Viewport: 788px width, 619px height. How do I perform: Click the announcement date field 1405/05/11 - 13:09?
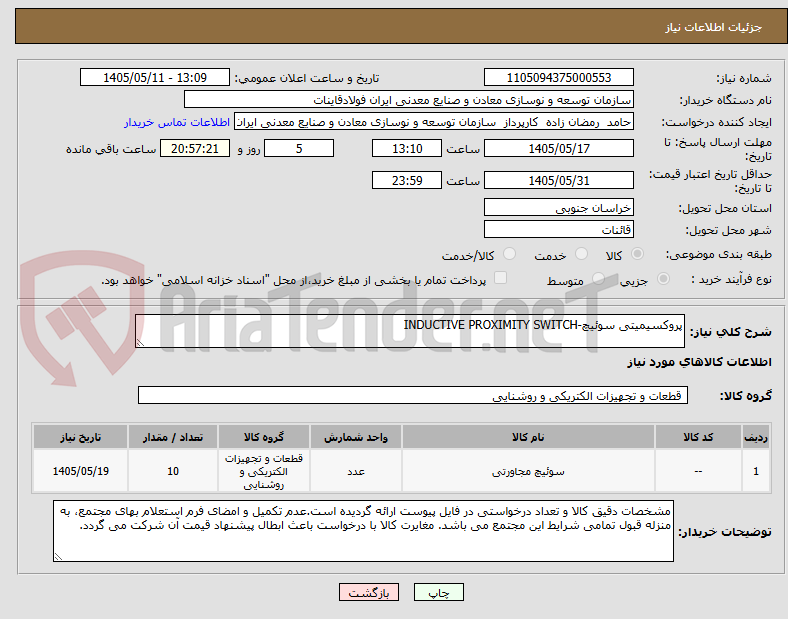(x=155, y=77)
